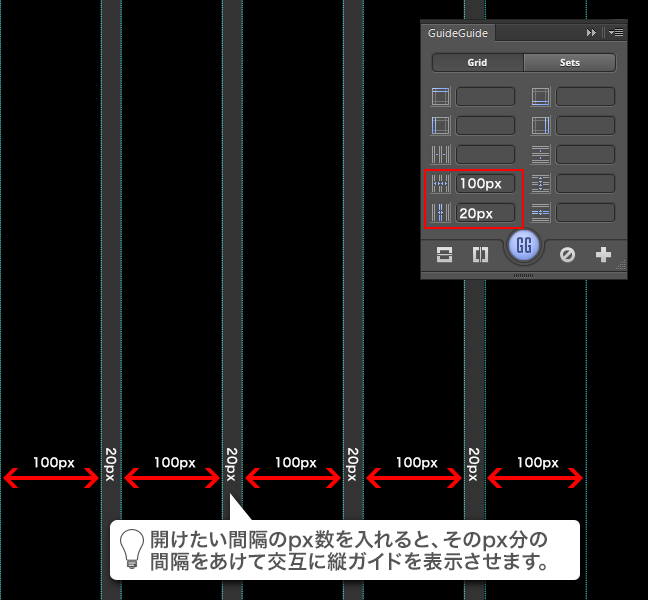648x600 pixels.
Task: Click the empty row height field
Action: tap(585, 184)
